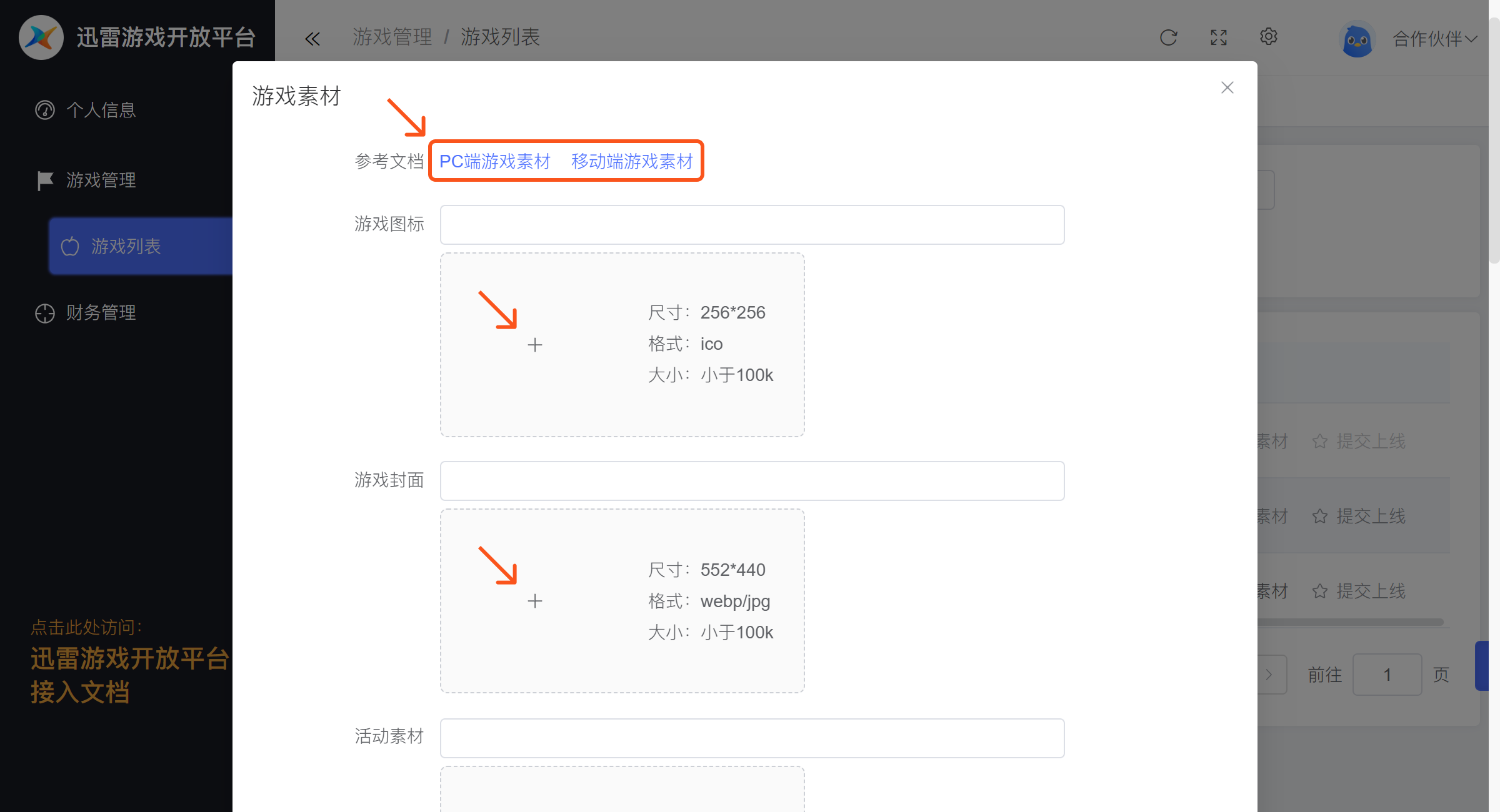This screenshot has width=1500, height=812.
Task: Upload a game cover via plus box
Action: coord(622,601)
